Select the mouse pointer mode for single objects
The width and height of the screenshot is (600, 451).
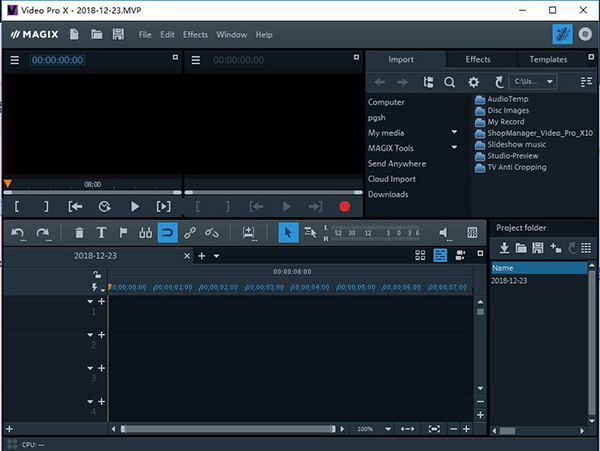[288, 233]
